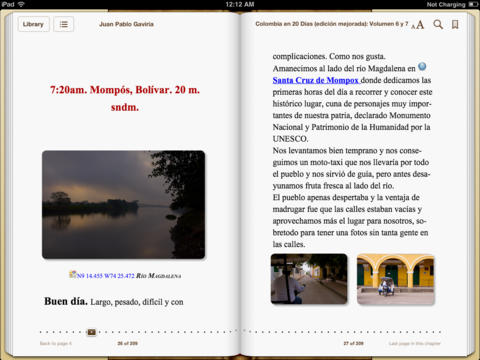This screenshot has height=360, width=480.
Task: Open the Río Magdalena sunset photo
Action: (x=124, y=205)
